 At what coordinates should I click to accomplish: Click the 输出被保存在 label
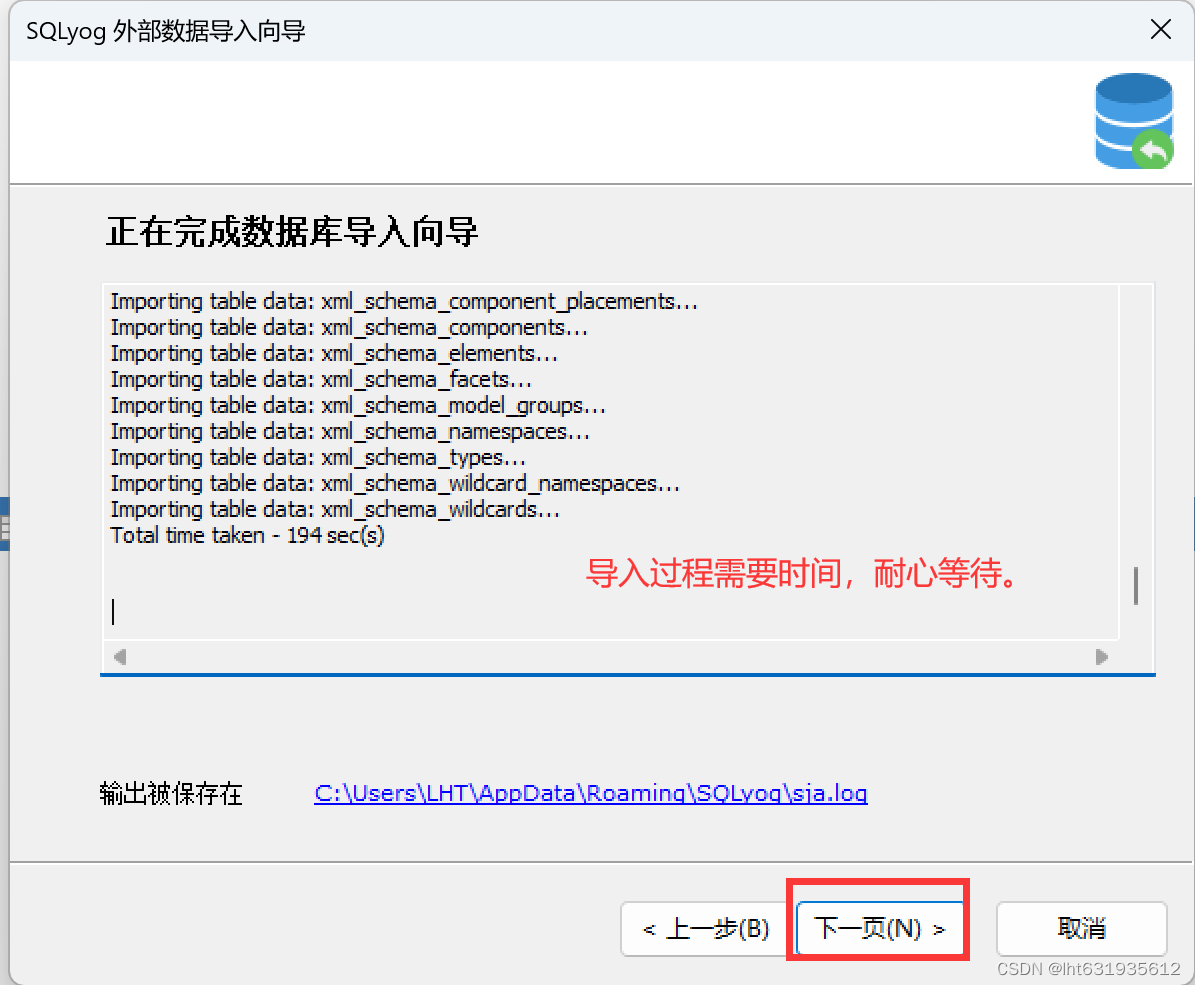(172, 793)
